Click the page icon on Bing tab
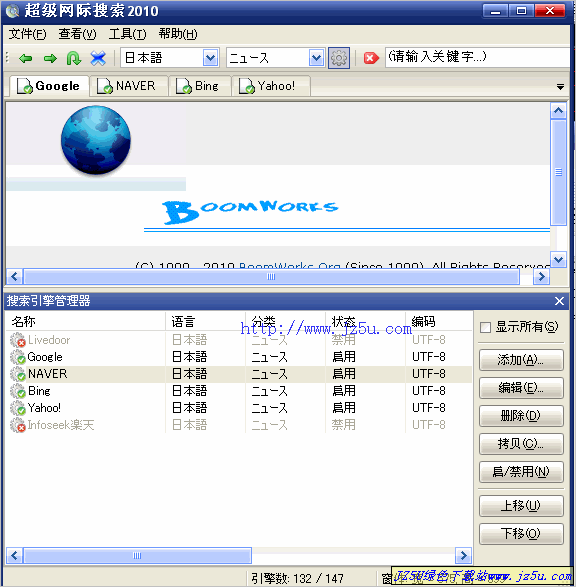576x587 pixels. [x=184, y=86]
